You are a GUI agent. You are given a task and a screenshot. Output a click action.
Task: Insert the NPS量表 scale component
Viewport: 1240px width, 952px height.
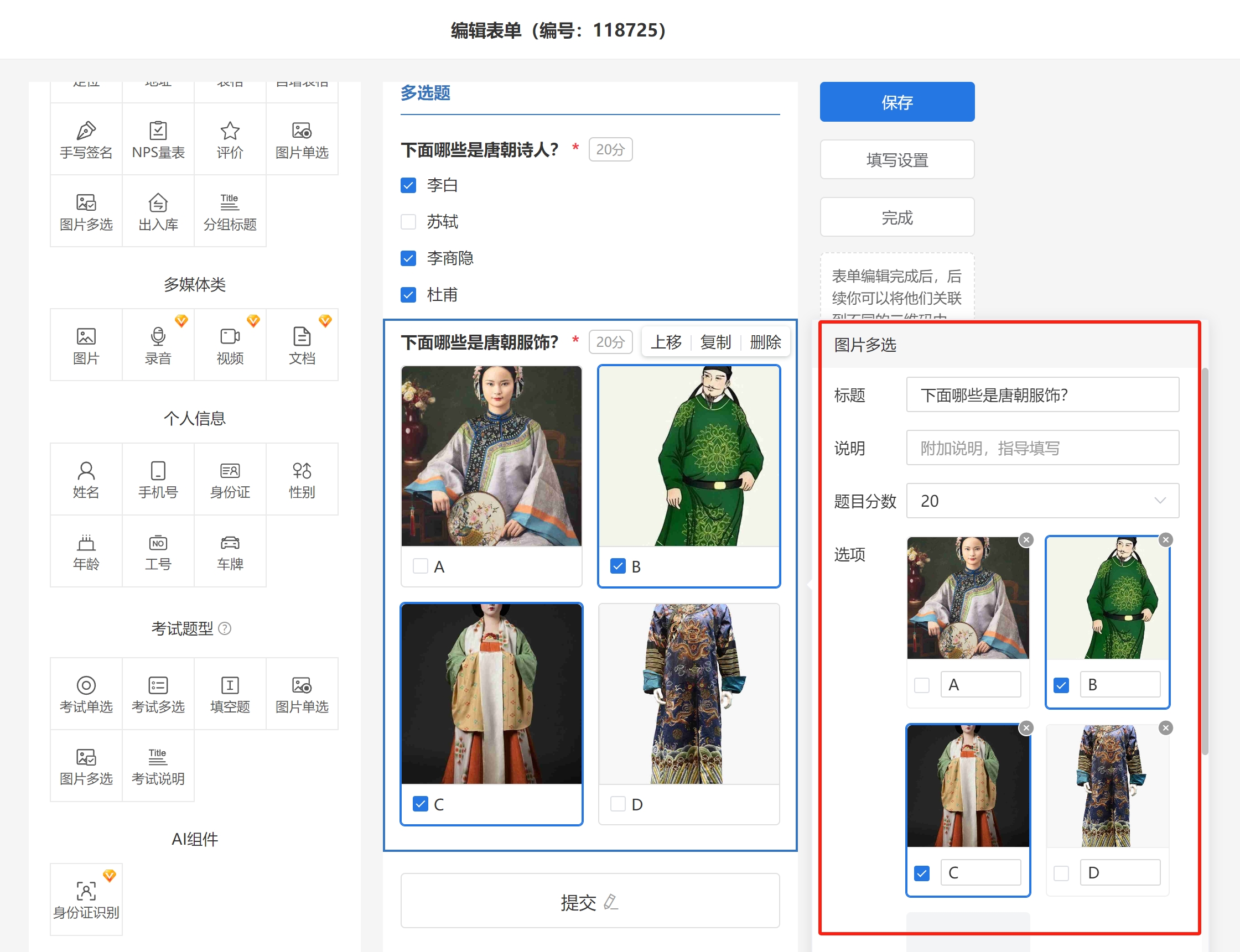click(158, 139)
